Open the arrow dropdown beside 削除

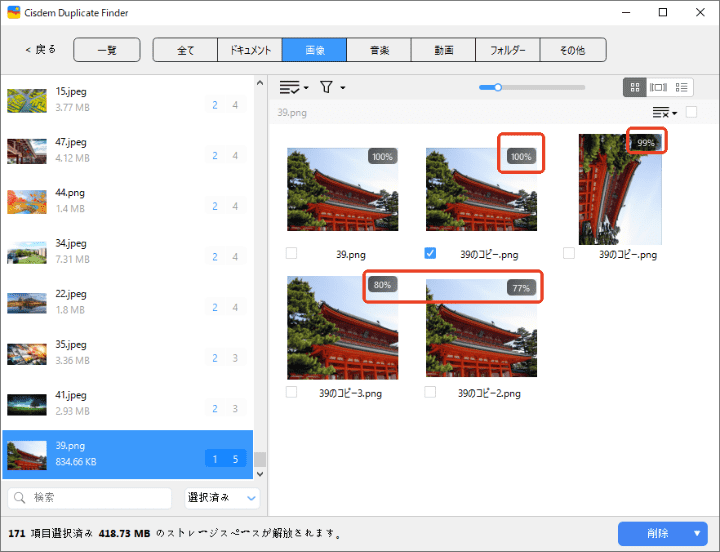pyautogui.click(x=697, y=534)
